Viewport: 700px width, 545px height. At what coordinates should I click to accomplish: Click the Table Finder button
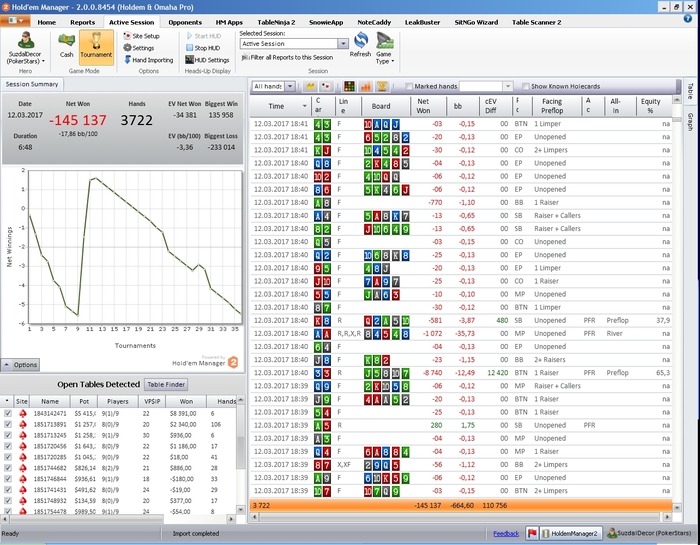click(x=167, y=384)
